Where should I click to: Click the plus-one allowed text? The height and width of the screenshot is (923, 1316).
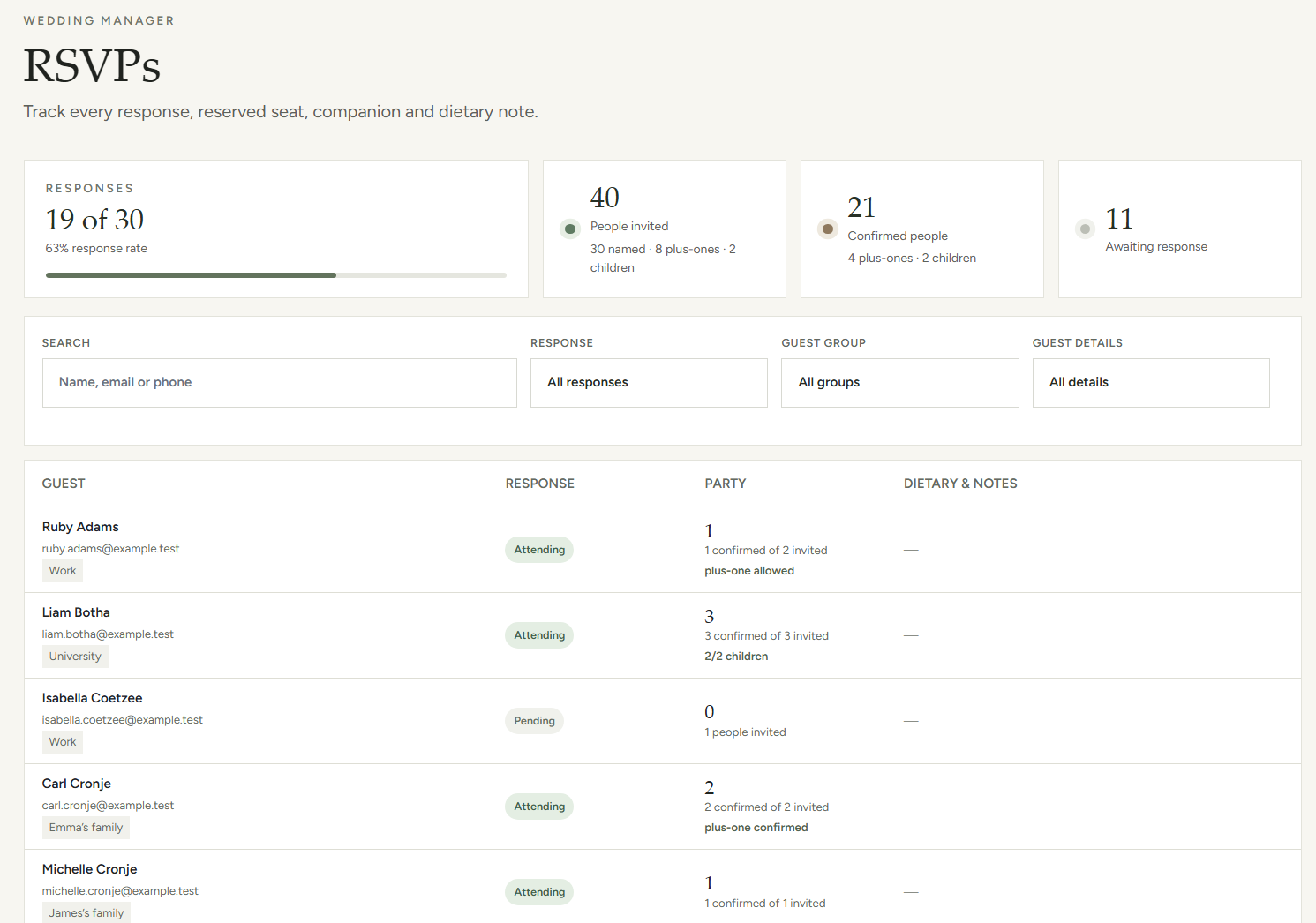pos(749,571)
